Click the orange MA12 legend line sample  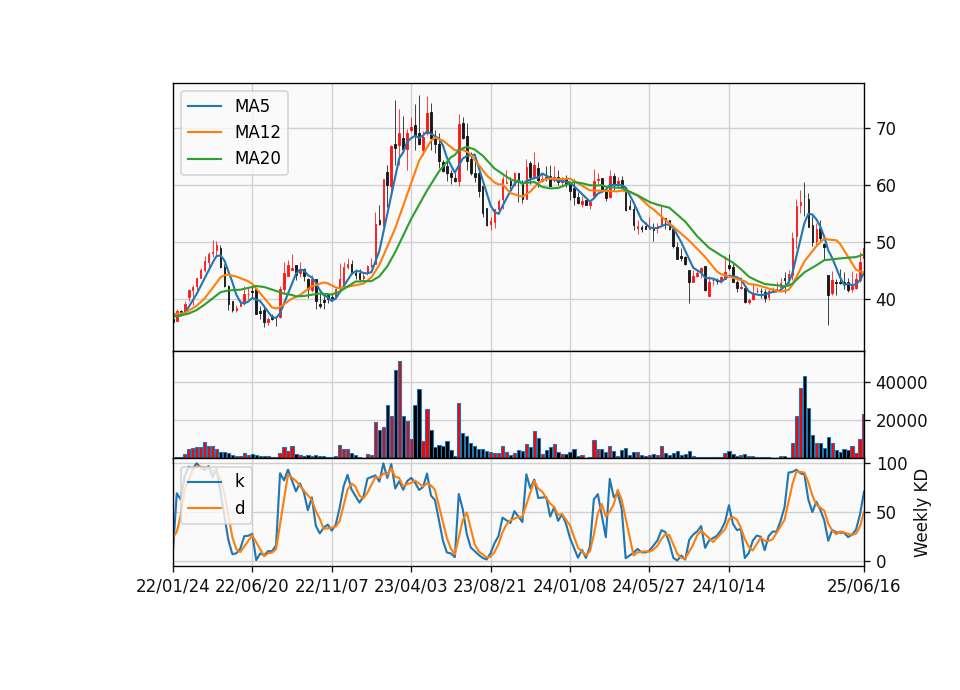pos(204,132)
